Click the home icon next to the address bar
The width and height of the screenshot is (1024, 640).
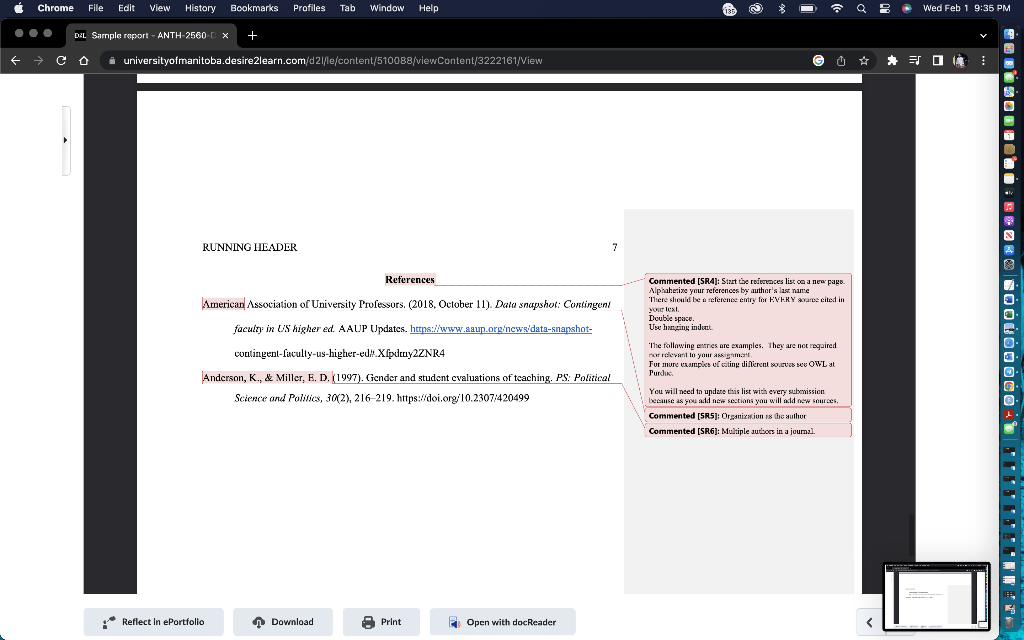click(x=84, y=60)
